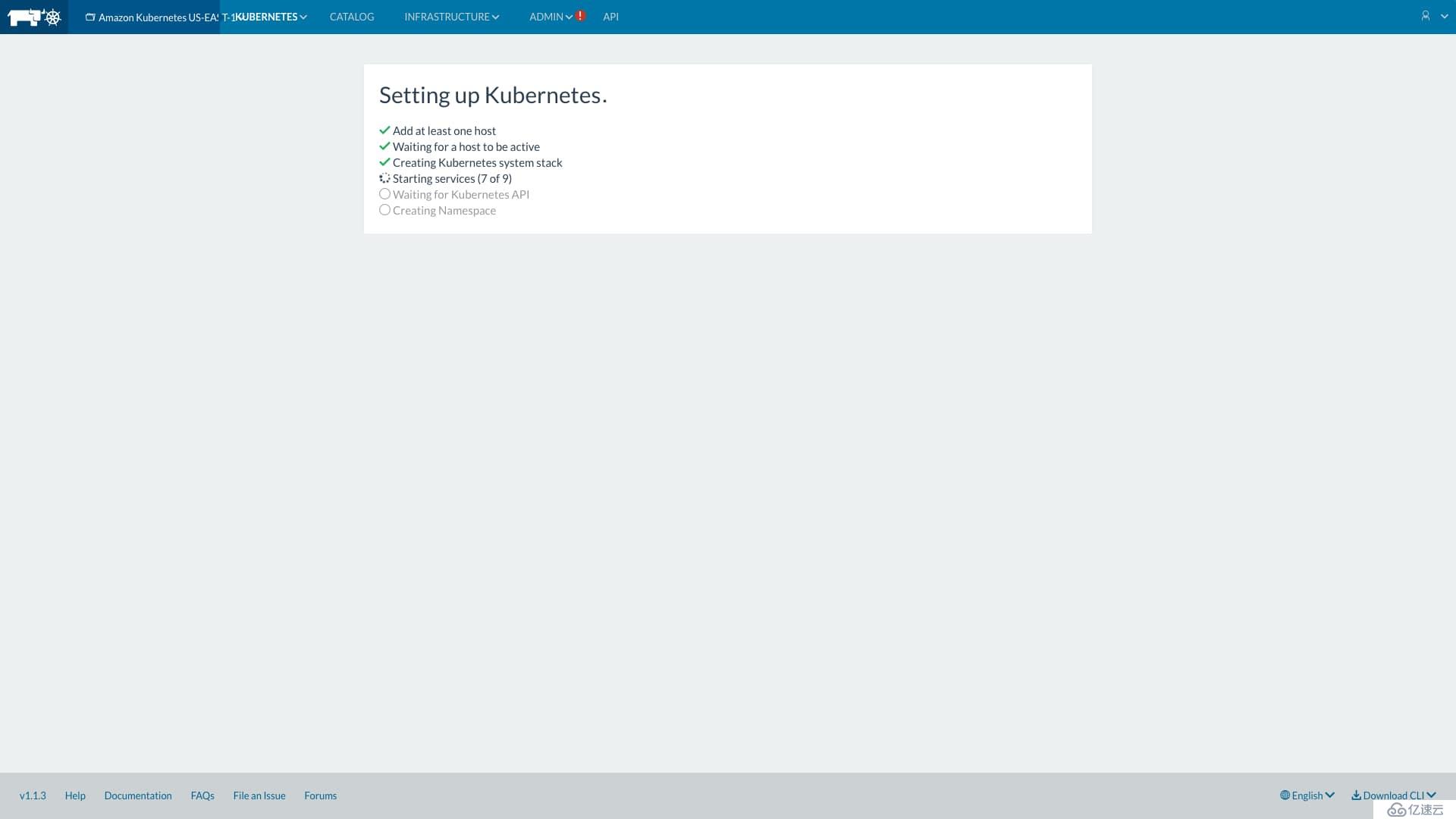Expand the INFRASTRUCTURE dropdown menu

pyautogui.click(x=452, y=17)
